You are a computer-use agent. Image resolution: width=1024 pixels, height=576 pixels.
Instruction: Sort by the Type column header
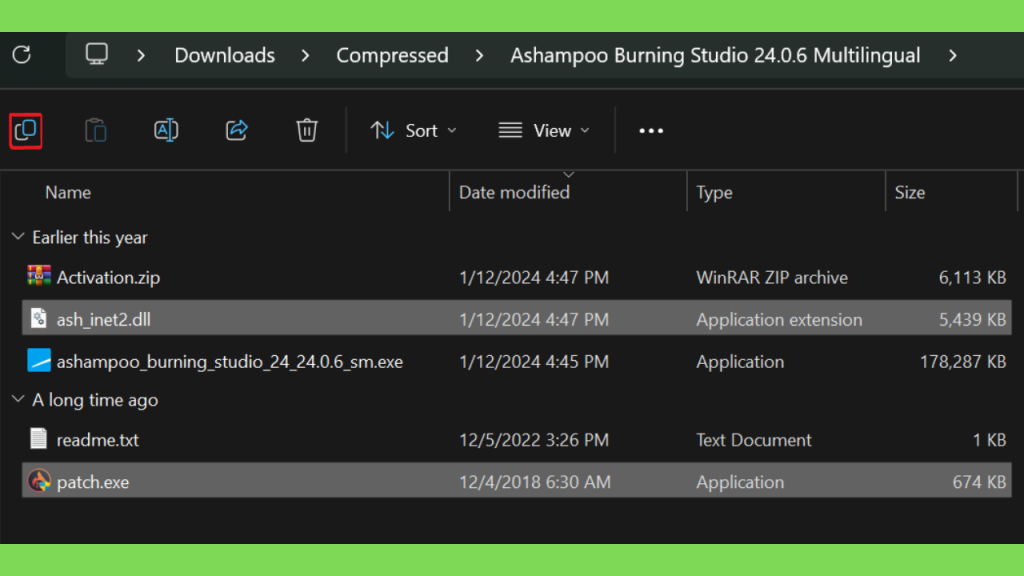(x=714, y=193)
